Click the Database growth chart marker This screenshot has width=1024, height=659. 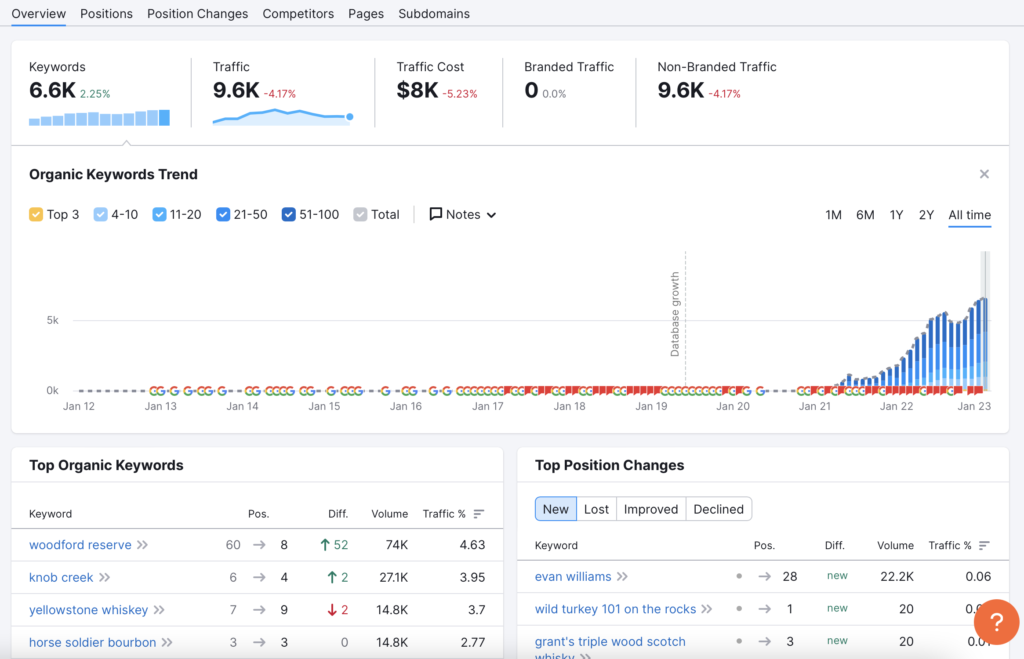[x=675, y=314]
